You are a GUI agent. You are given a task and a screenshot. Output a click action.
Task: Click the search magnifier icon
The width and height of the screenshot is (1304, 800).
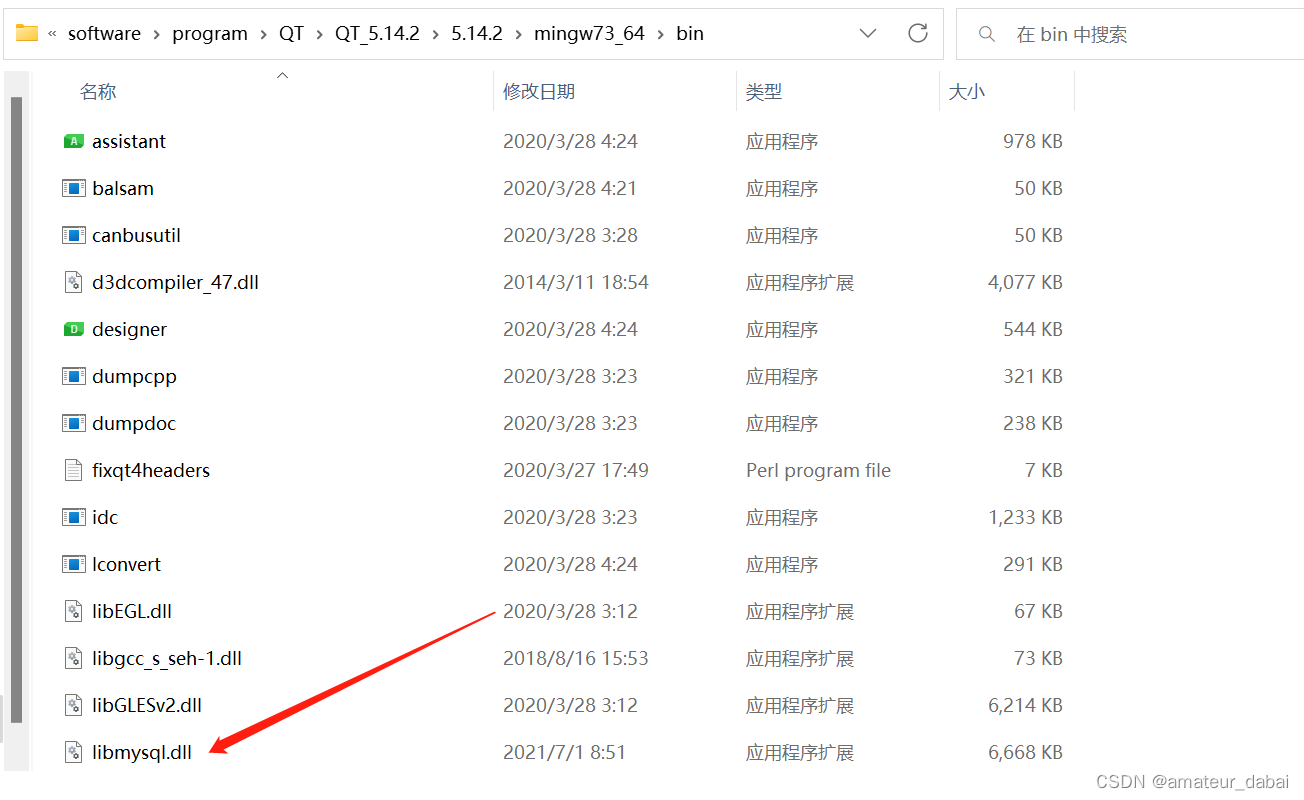[x=987, y=34]
